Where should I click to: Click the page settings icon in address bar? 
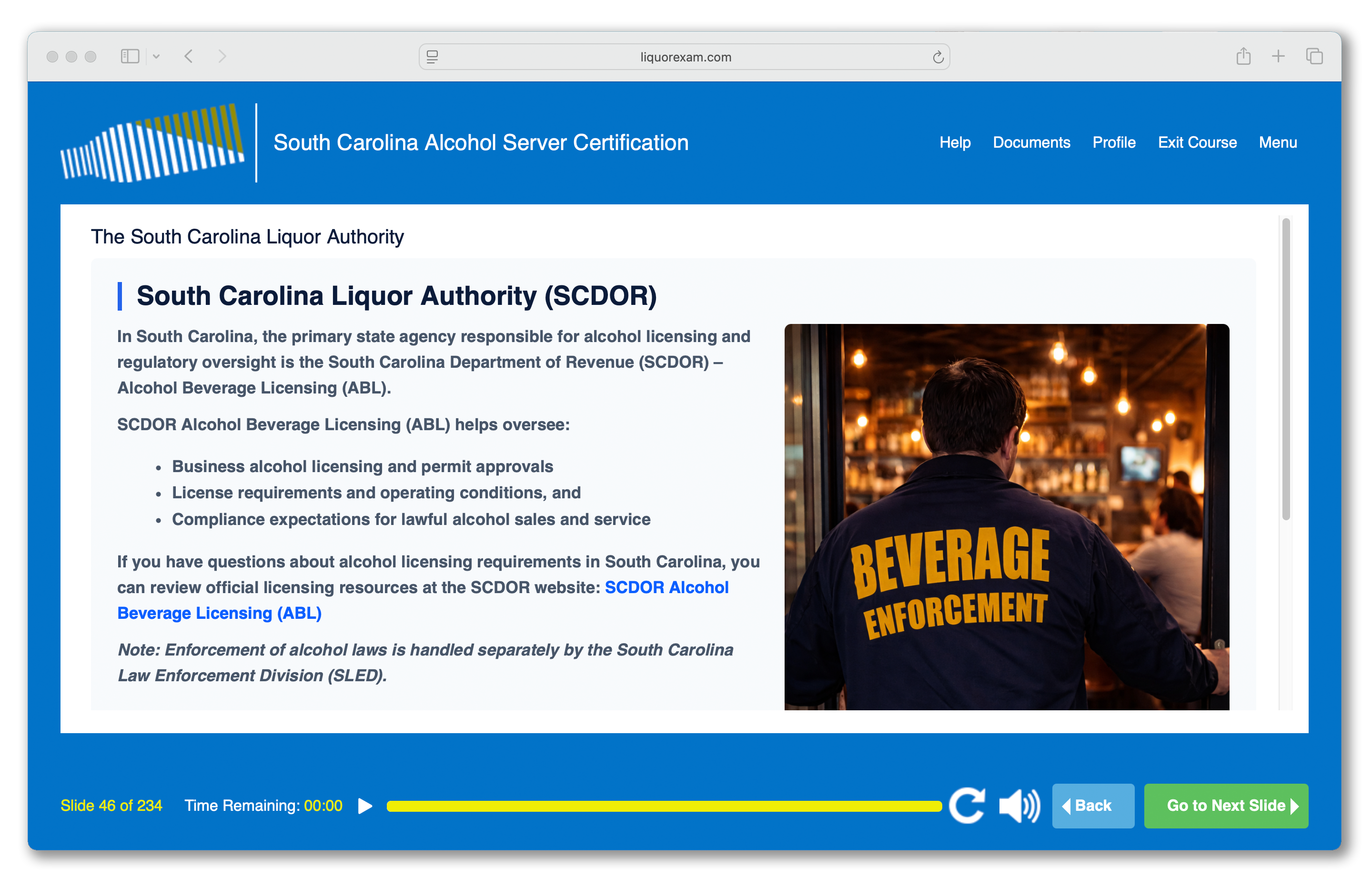tap(433, 57)
